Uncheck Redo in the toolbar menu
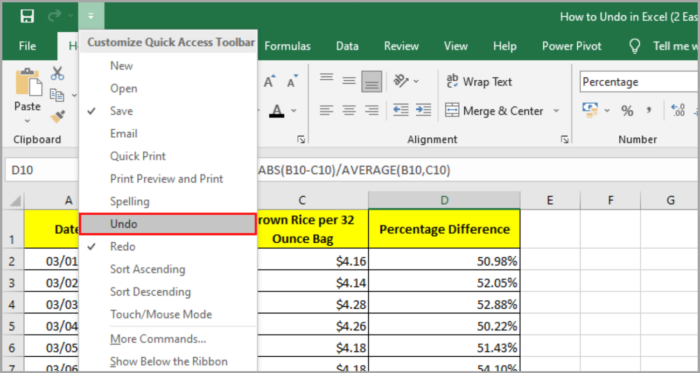The width and height of the screenshot is (700, 373). coord(168,247)
